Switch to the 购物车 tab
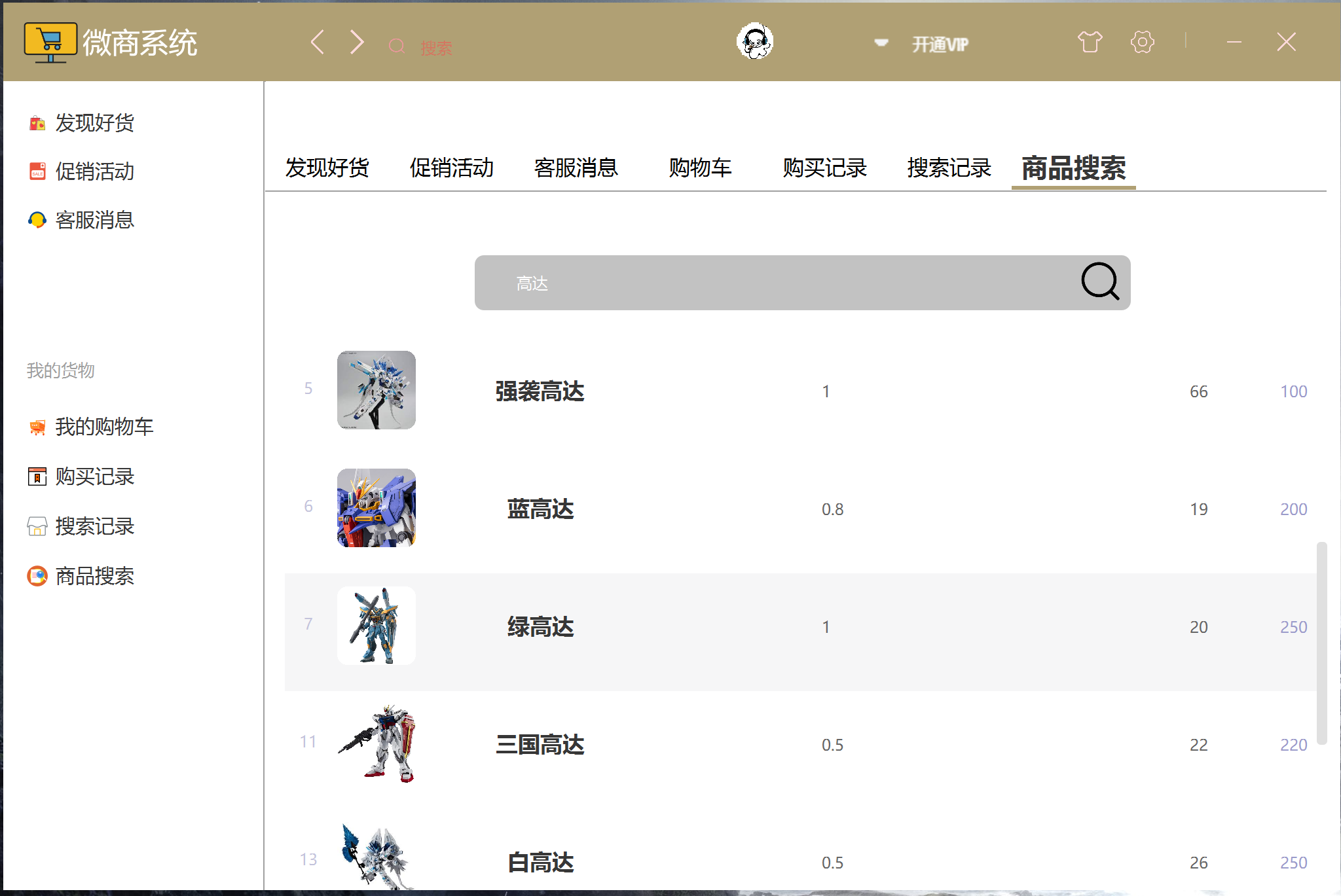Viewport: 1341px width, 896px height. point(700,168)
